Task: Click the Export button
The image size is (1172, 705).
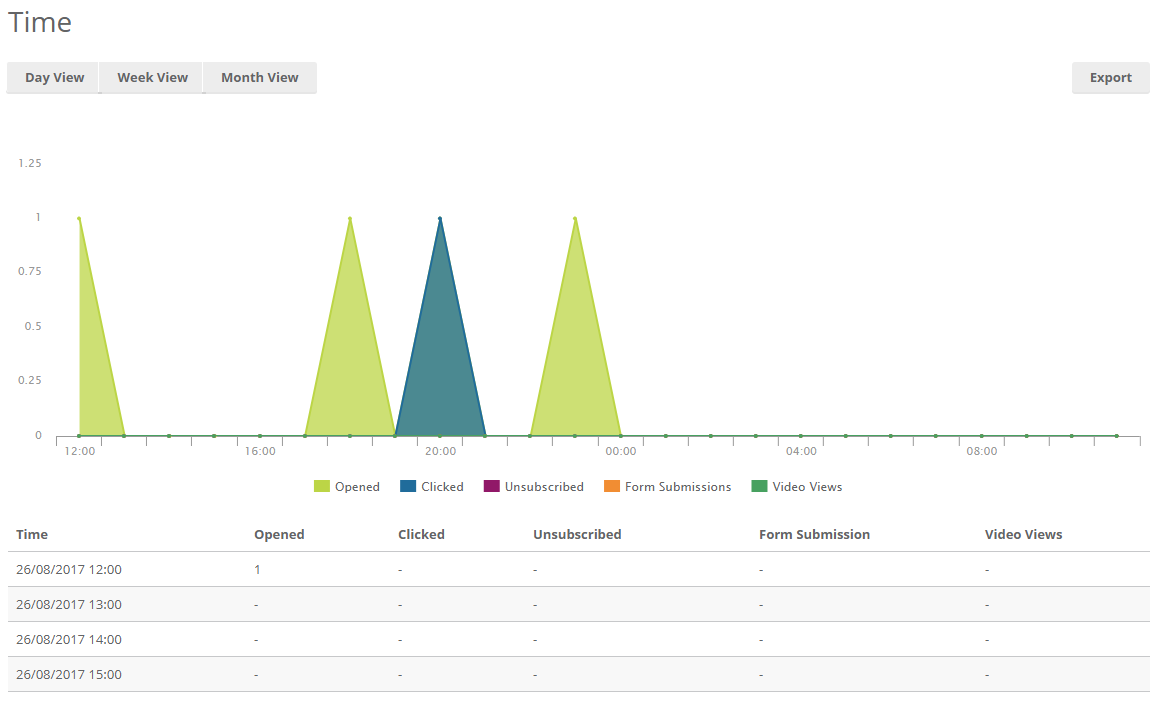Action: coord(1110,78)
